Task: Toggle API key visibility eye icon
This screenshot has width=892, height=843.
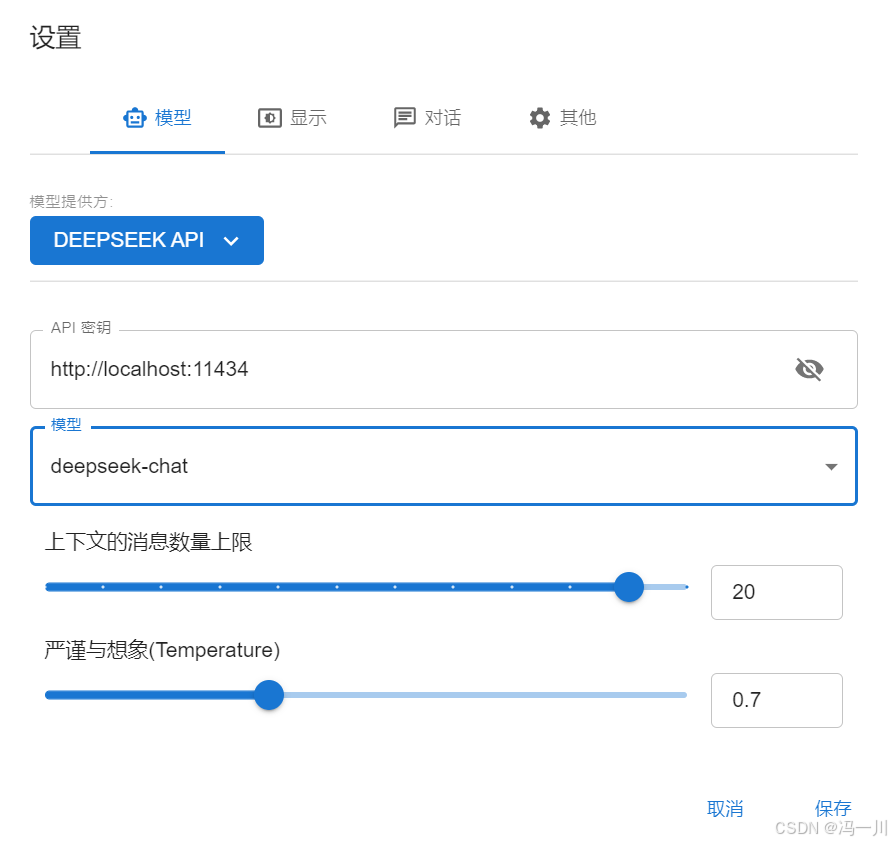Action: pos(809,369)
